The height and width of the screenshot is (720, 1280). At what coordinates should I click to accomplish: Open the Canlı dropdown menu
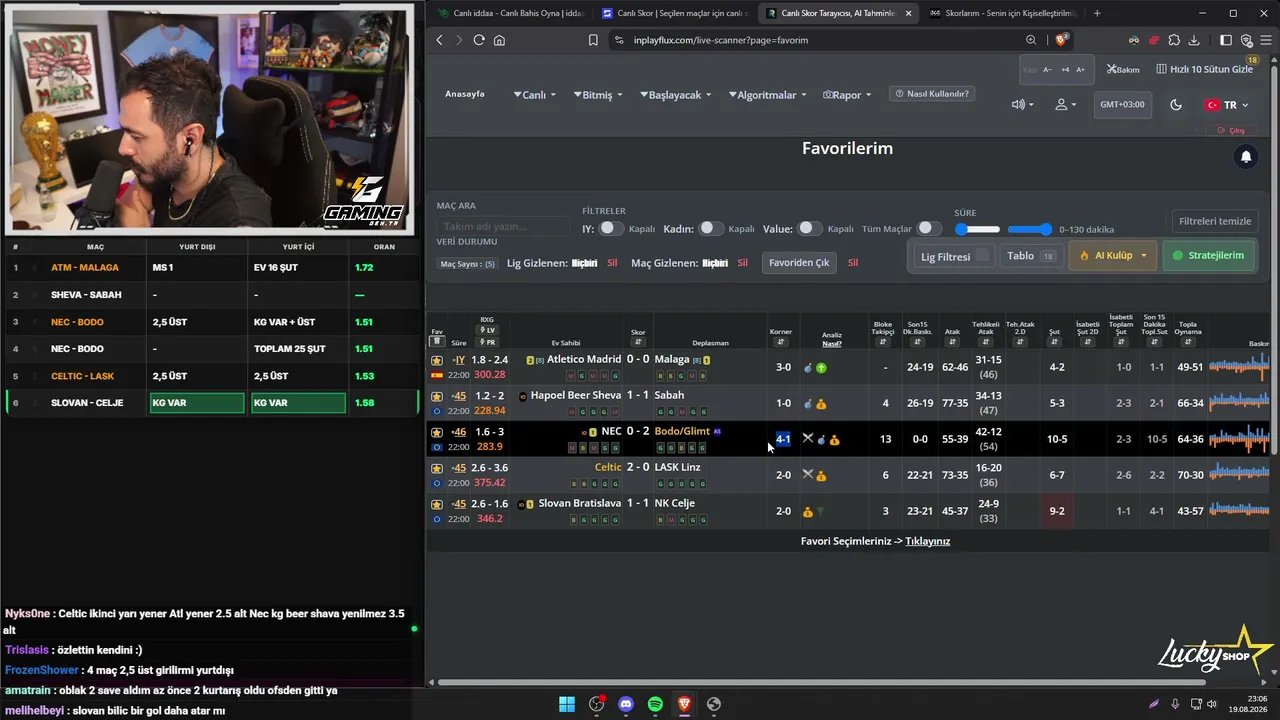[535, 95]
